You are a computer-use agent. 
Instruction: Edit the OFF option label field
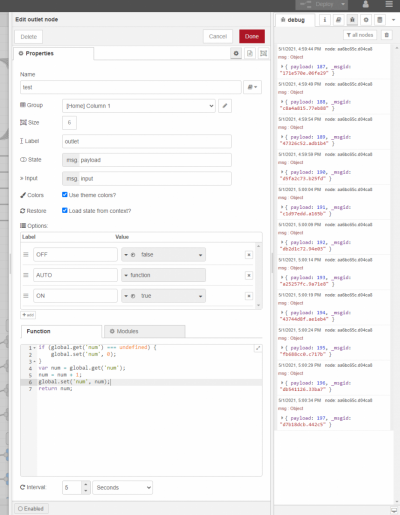(x=75, y=255)
